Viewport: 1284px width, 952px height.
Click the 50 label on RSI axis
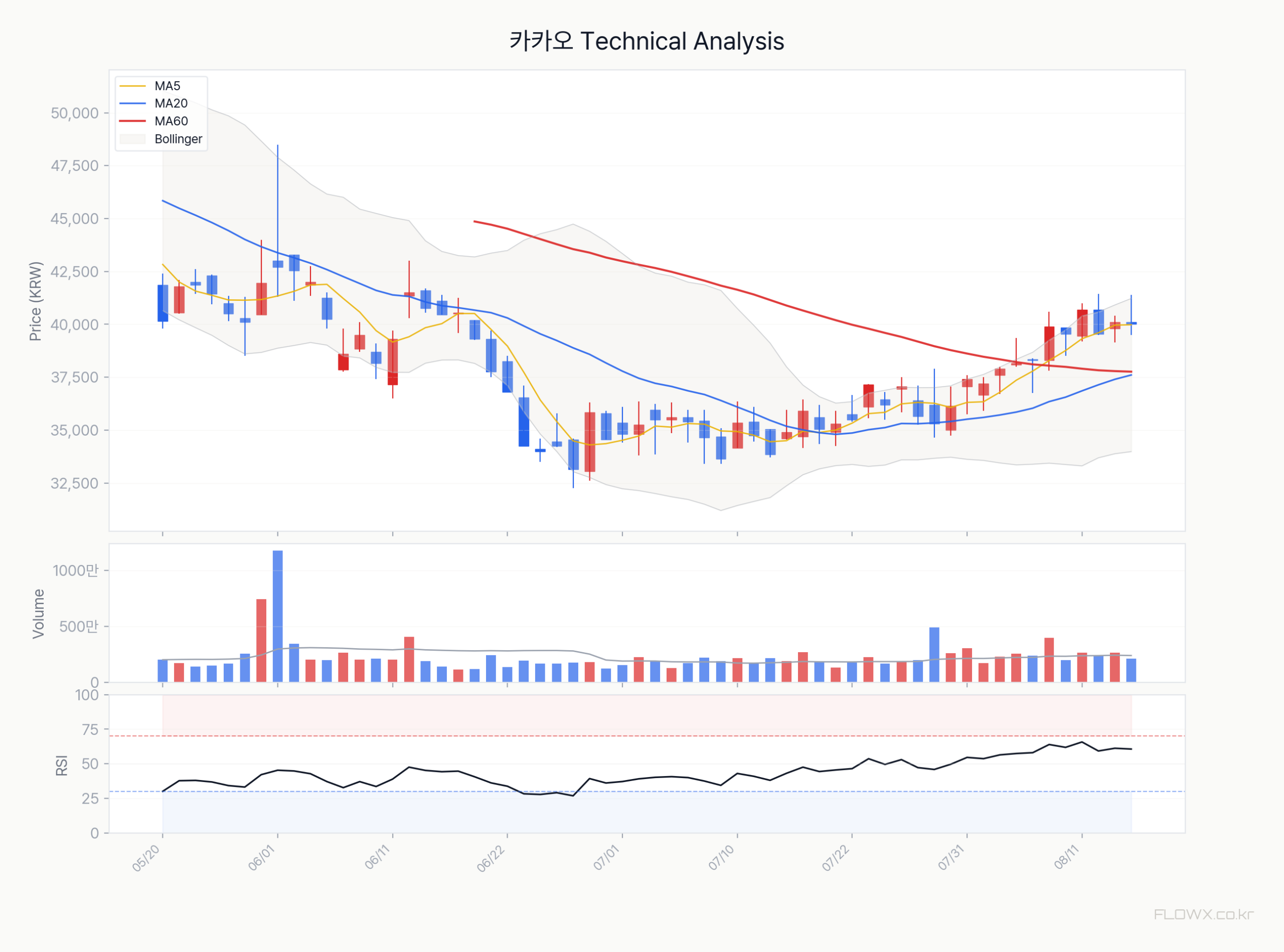pos(90,764)
